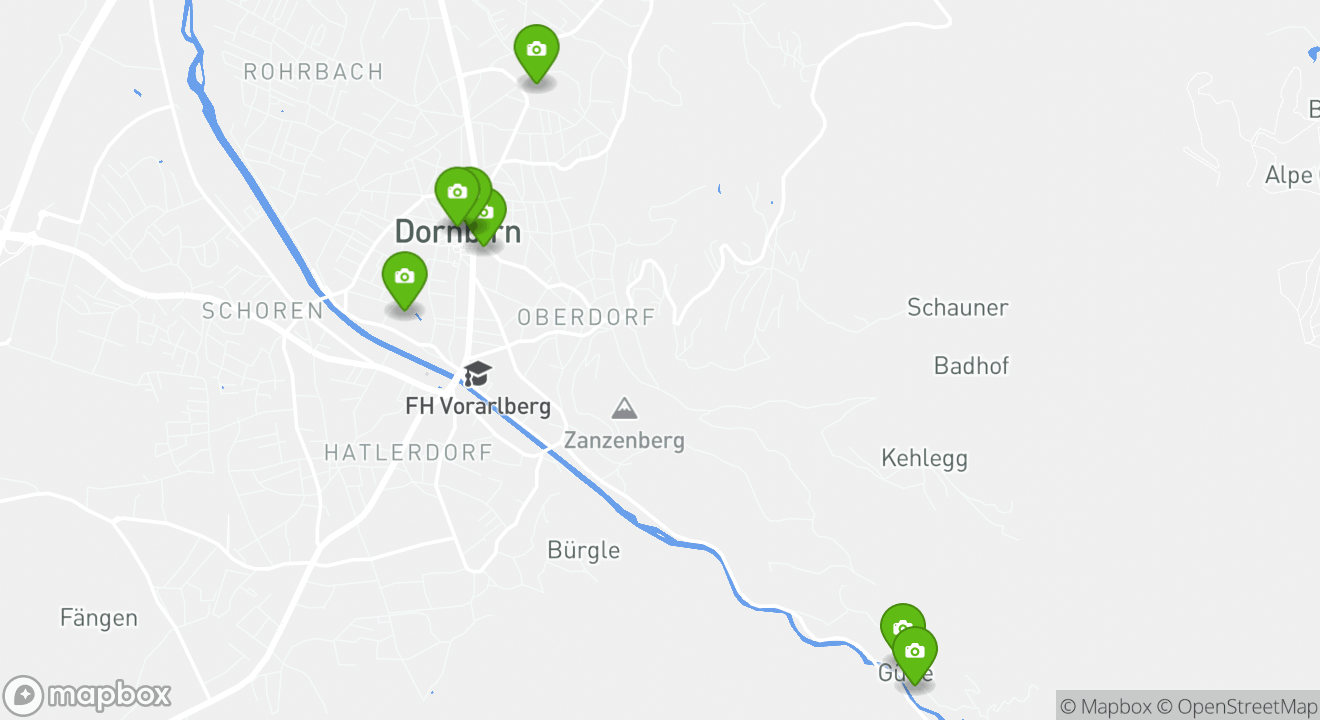Click the Kehlegg place label

point(924,459)
